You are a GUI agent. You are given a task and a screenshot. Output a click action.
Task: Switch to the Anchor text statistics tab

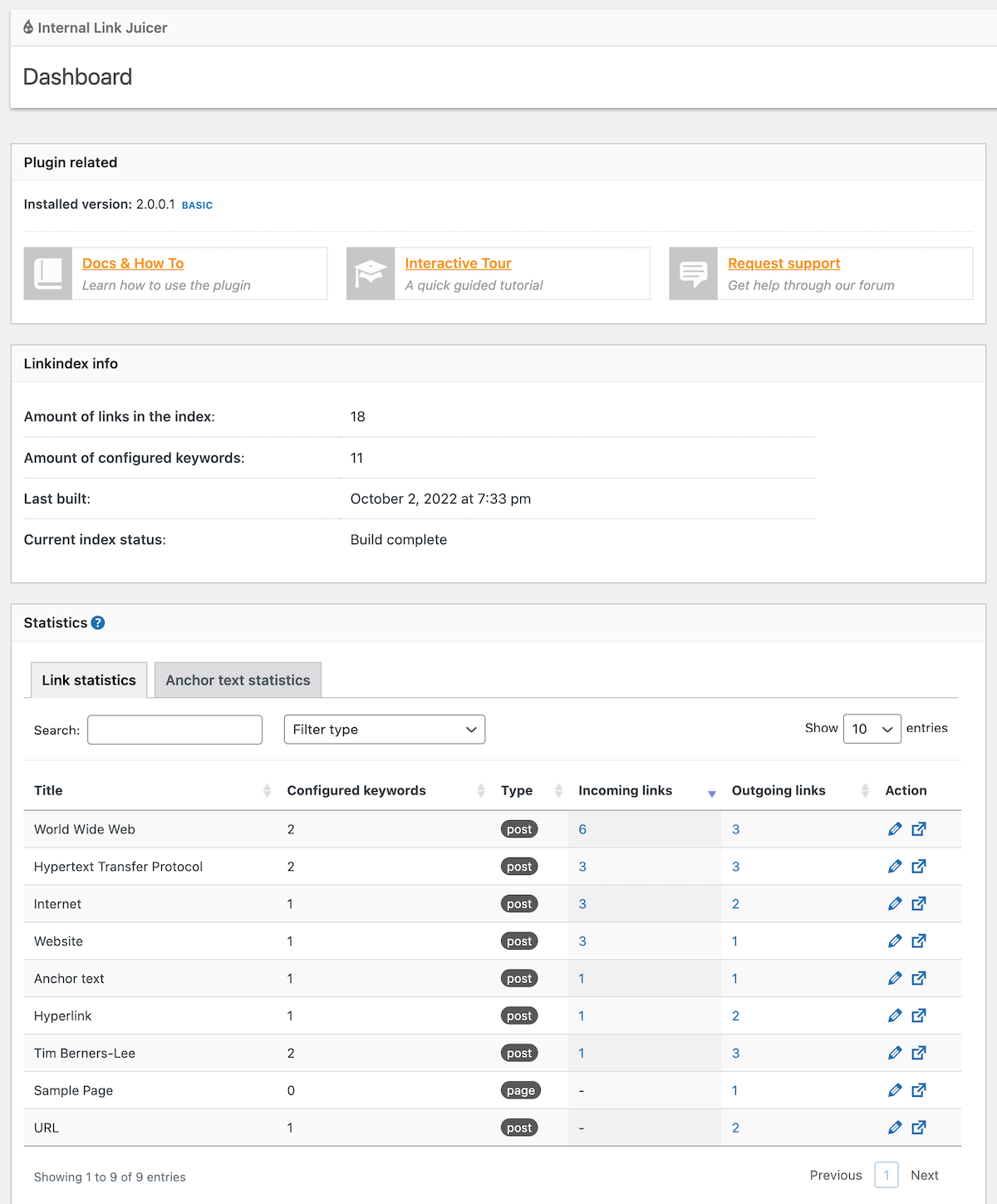click(x=238, y=681)
